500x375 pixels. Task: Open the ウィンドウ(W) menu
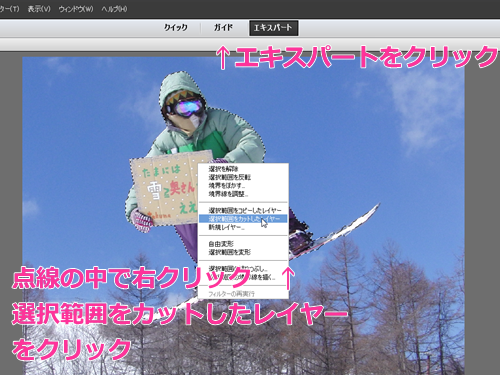click(x=76, y=9)
